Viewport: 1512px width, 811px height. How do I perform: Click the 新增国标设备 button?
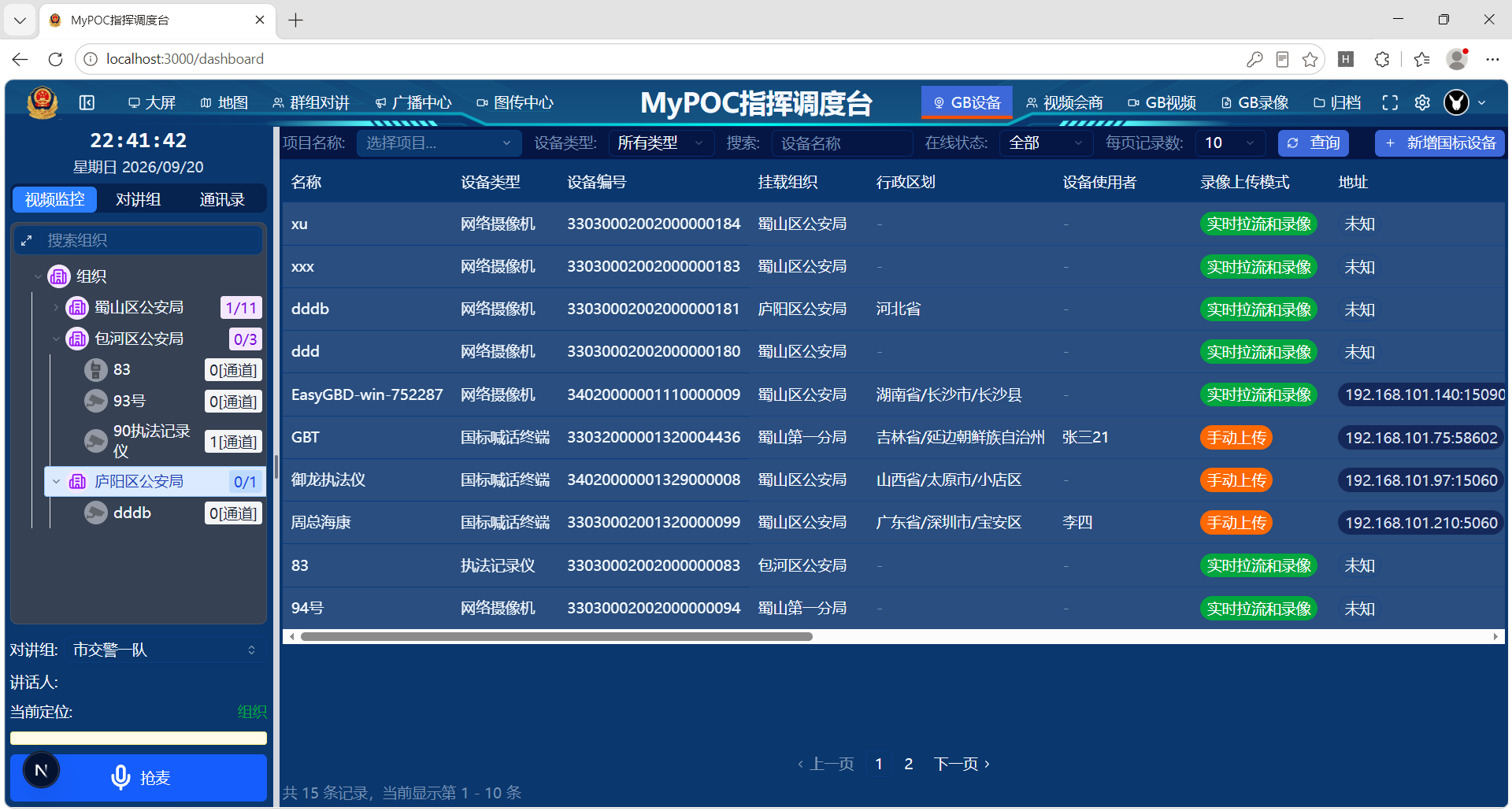1440,143
